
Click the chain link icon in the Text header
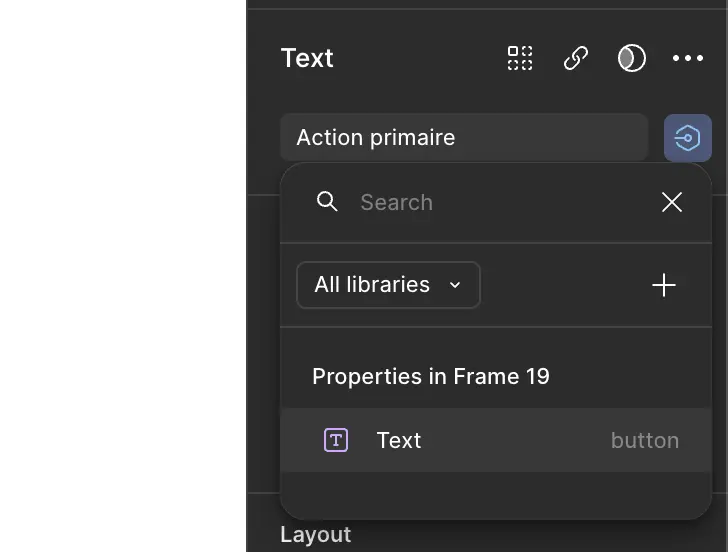576,58
